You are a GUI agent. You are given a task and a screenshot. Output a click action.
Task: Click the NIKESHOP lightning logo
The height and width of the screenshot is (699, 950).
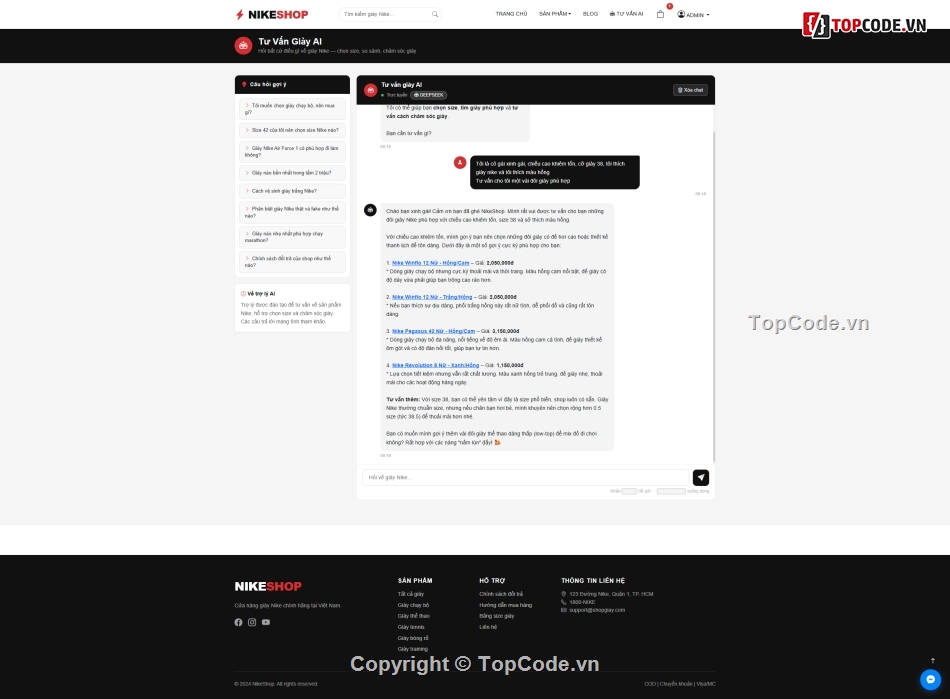pyautogui.click(x=272, y=15)
